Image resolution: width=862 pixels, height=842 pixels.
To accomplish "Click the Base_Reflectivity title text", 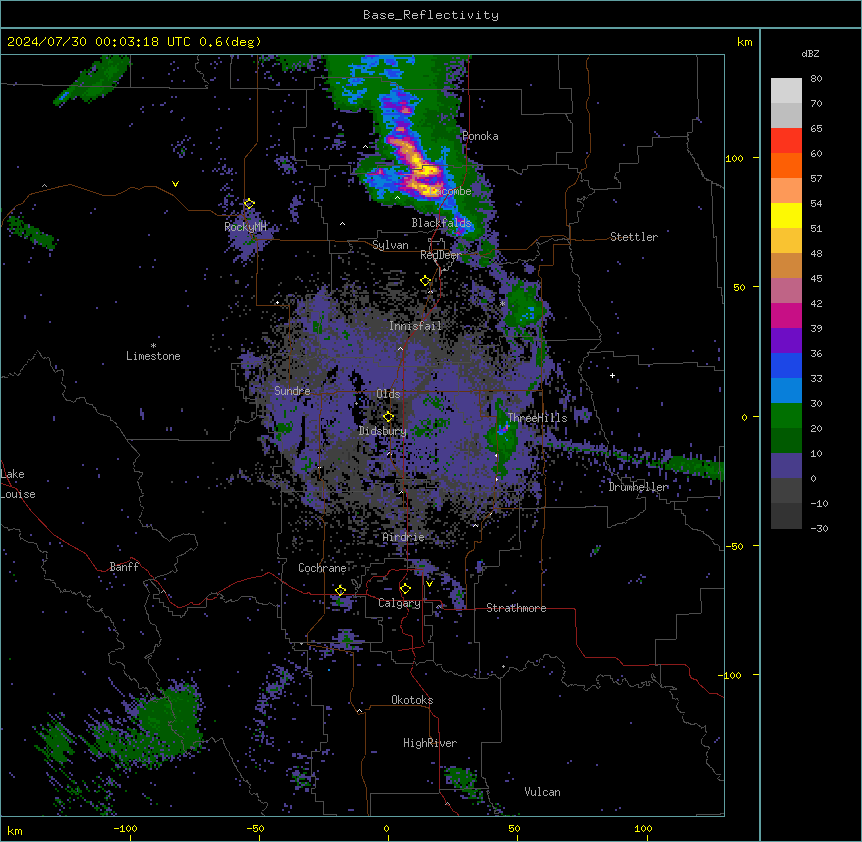I will pos(431,15).
